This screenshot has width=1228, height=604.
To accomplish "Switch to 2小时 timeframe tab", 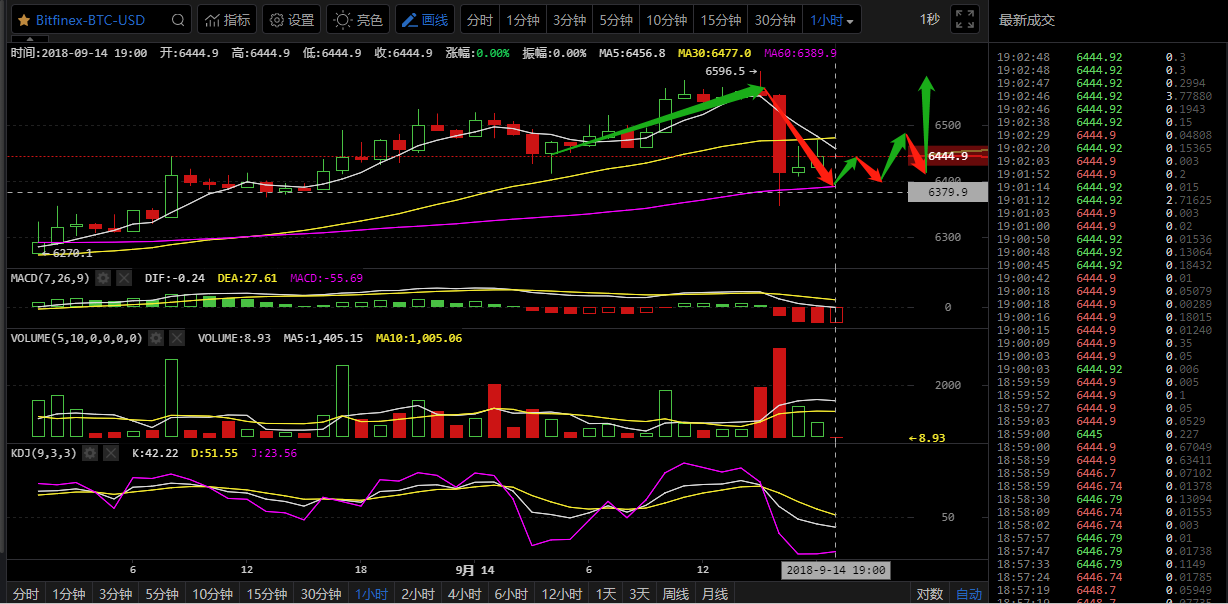I will [419, 594].
